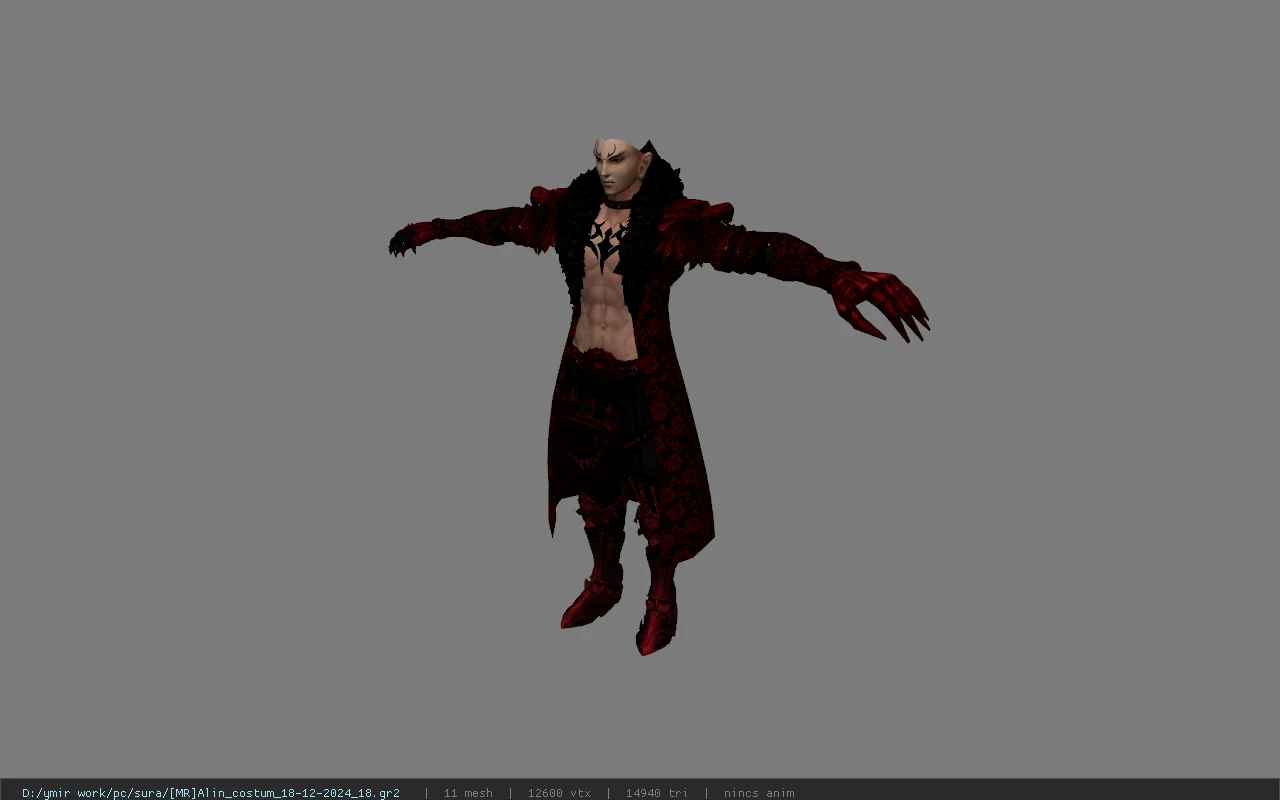Screen dimensions: 1280x800
Task: Click the 'nincs anim' status entry
Action: [759, 793]
